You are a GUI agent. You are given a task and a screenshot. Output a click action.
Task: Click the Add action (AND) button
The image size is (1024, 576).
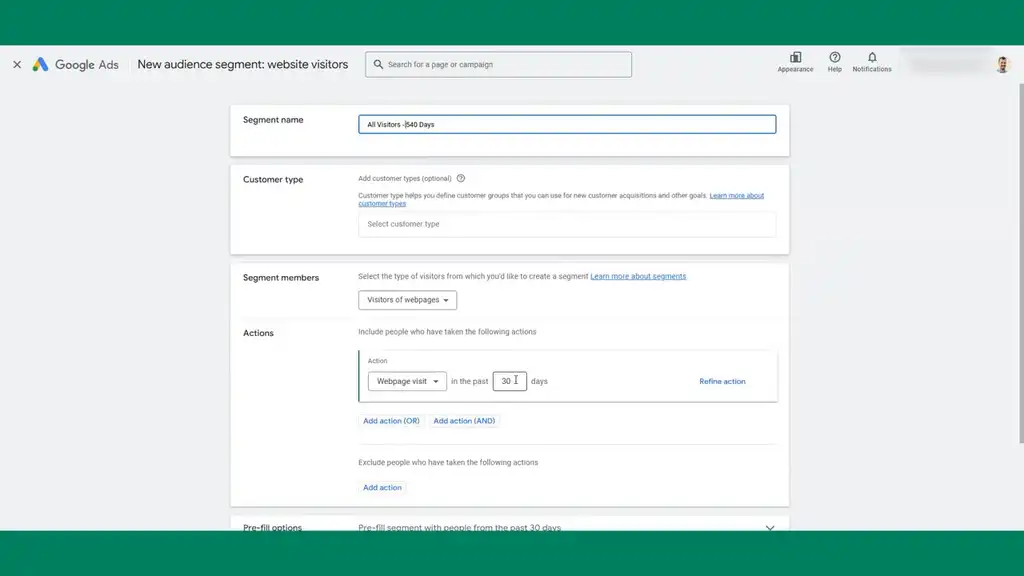tap(464, 421)
